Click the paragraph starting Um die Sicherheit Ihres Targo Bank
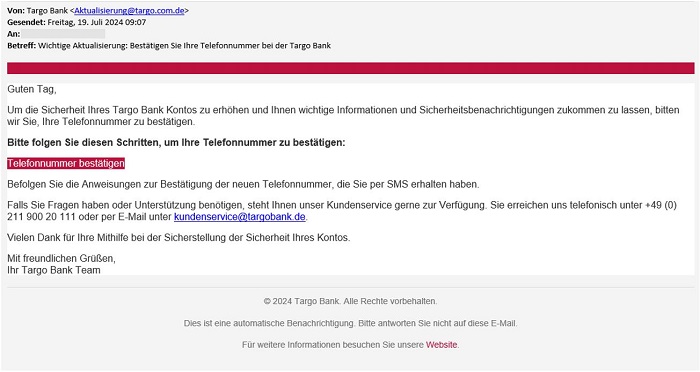 click(343, 116)
